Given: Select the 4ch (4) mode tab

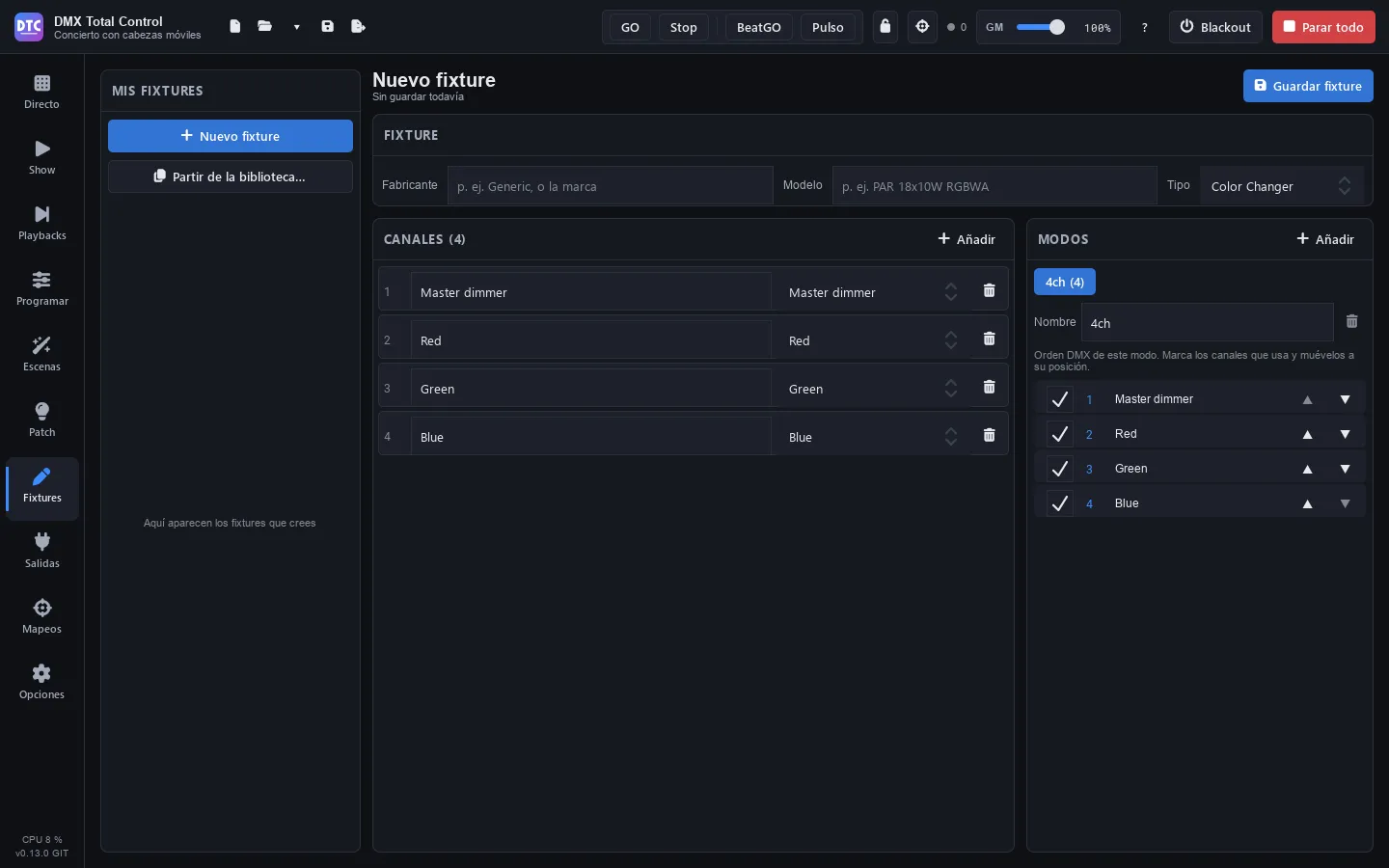Looking at the screenshot, I should coord(1065,282).
